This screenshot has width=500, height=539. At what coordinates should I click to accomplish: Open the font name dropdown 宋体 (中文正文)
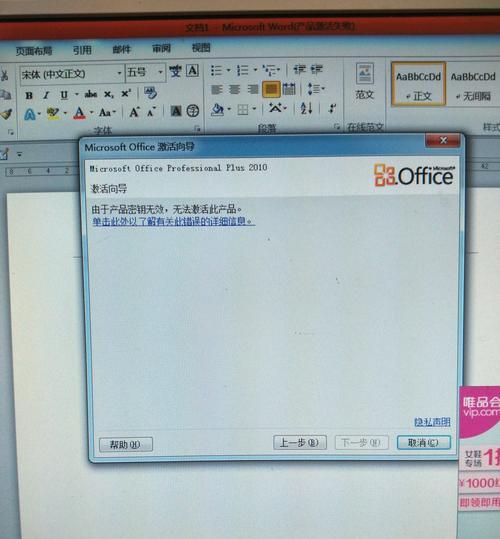(x=119, y=73)
